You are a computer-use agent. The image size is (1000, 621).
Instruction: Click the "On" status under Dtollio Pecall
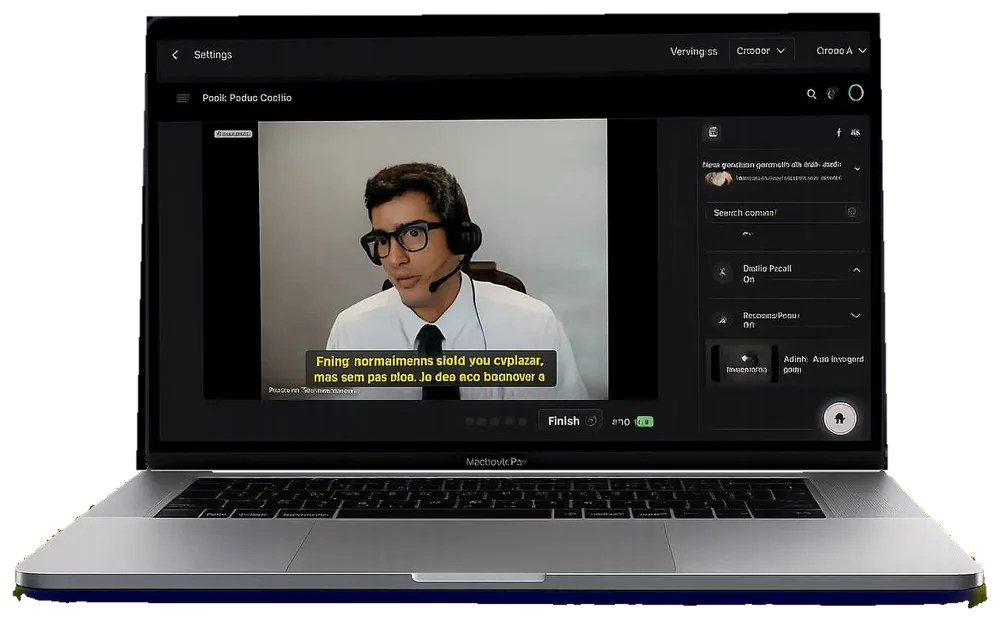(x=749, y=280)
